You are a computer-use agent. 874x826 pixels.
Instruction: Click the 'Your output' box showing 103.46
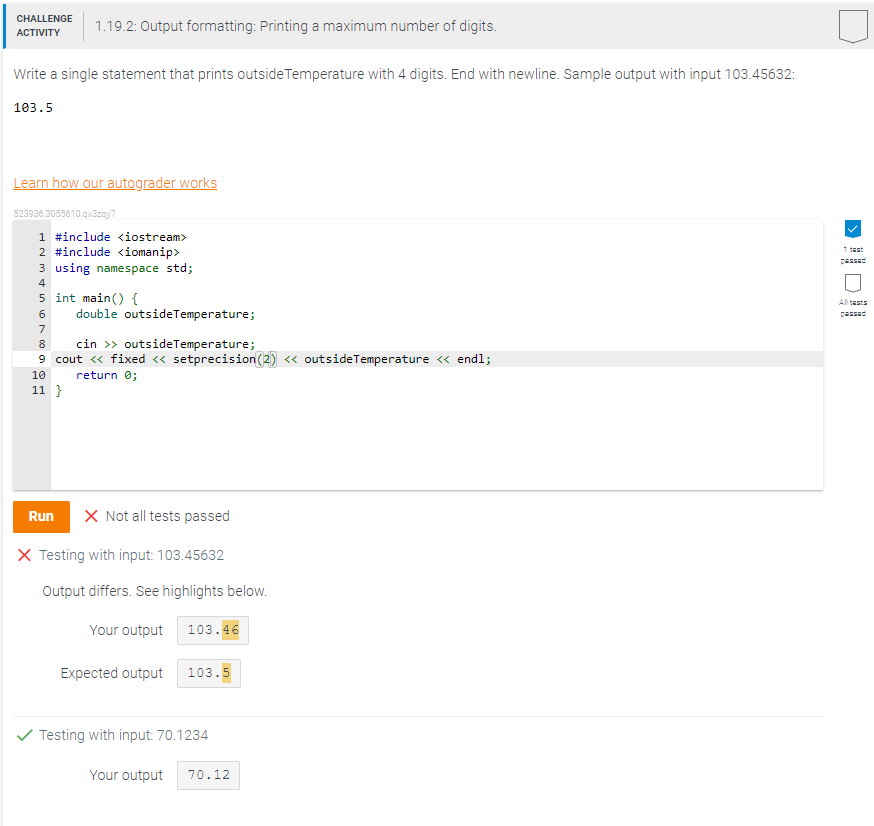tap(212, 630)
